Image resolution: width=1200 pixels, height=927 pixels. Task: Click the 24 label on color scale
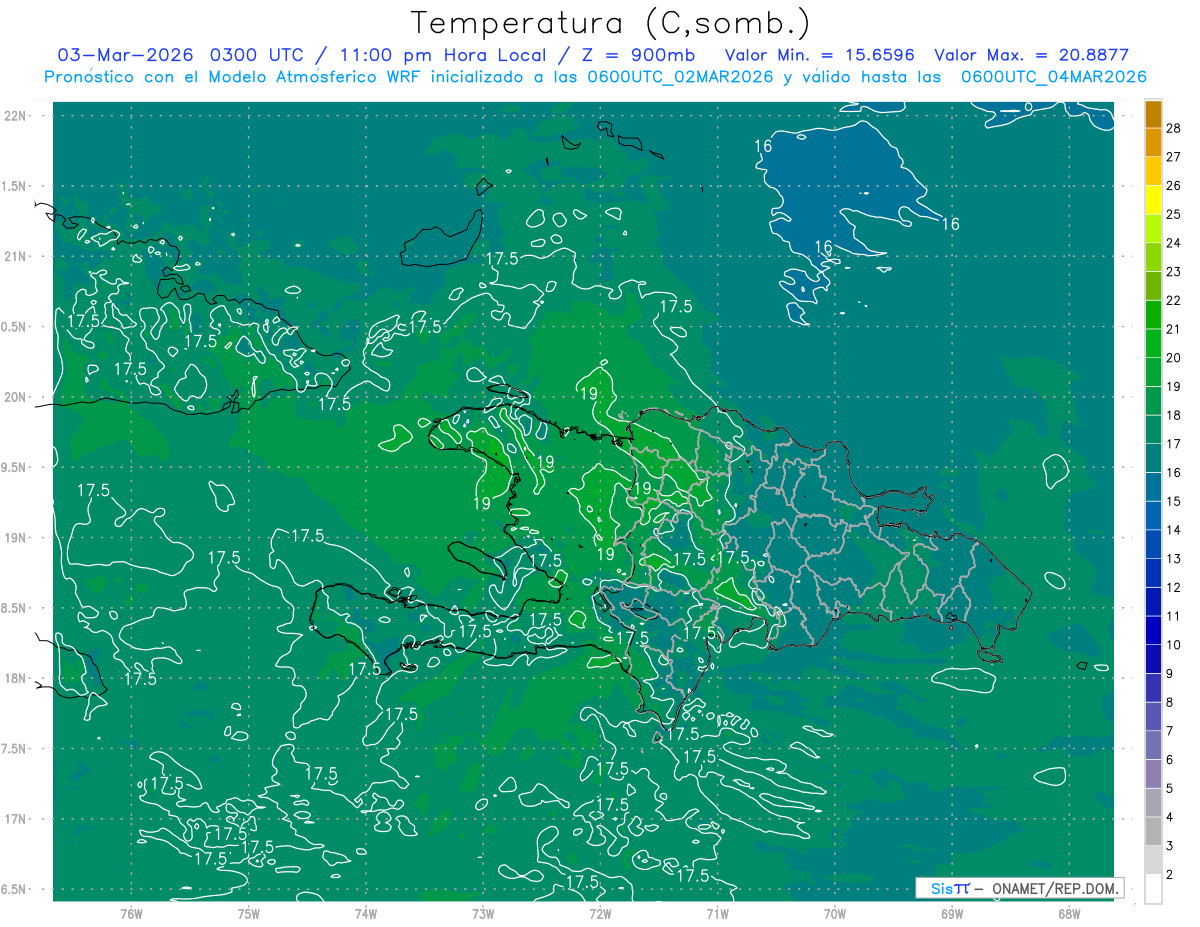coord(1174,243)
